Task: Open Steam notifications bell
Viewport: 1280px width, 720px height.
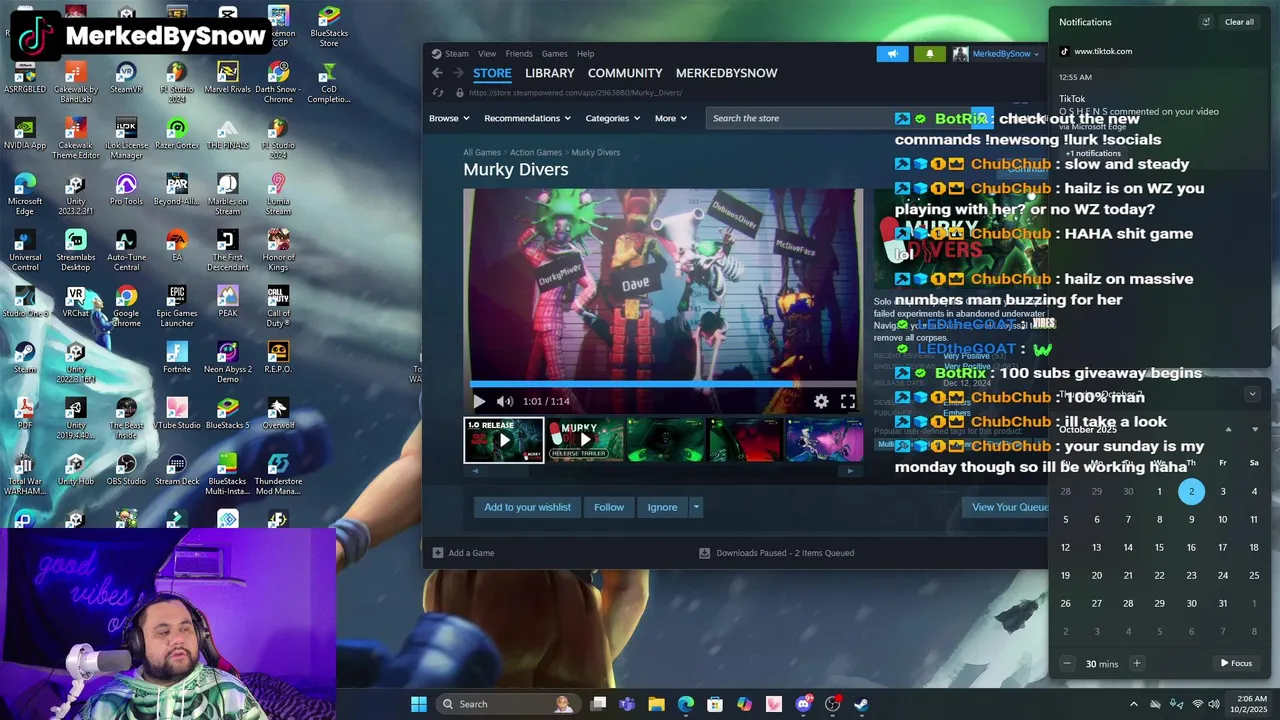Action: click(929, 54)
